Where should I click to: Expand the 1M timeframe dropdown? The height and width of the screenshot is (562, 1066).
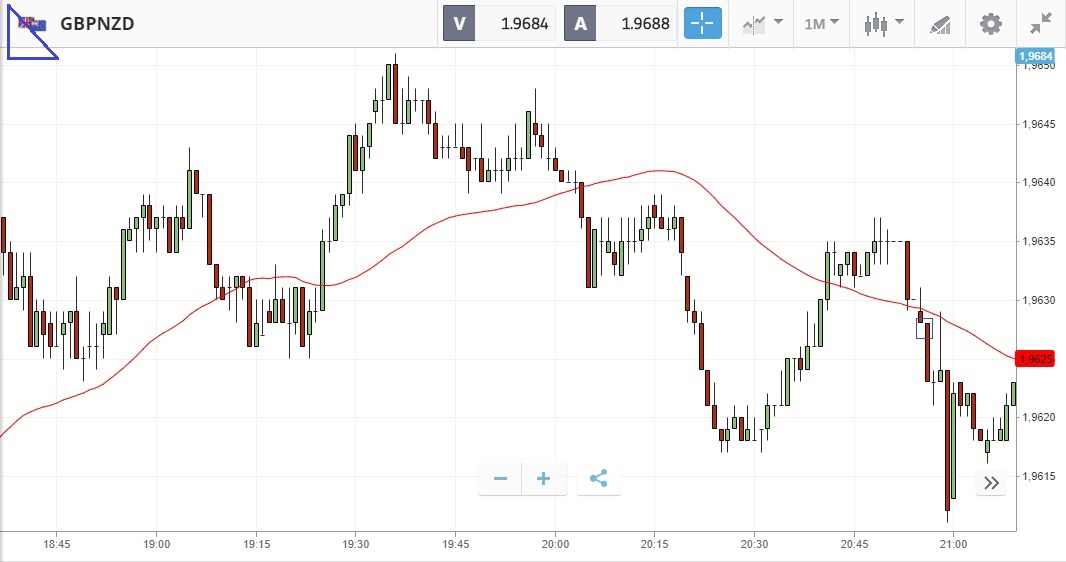[822, 23]
